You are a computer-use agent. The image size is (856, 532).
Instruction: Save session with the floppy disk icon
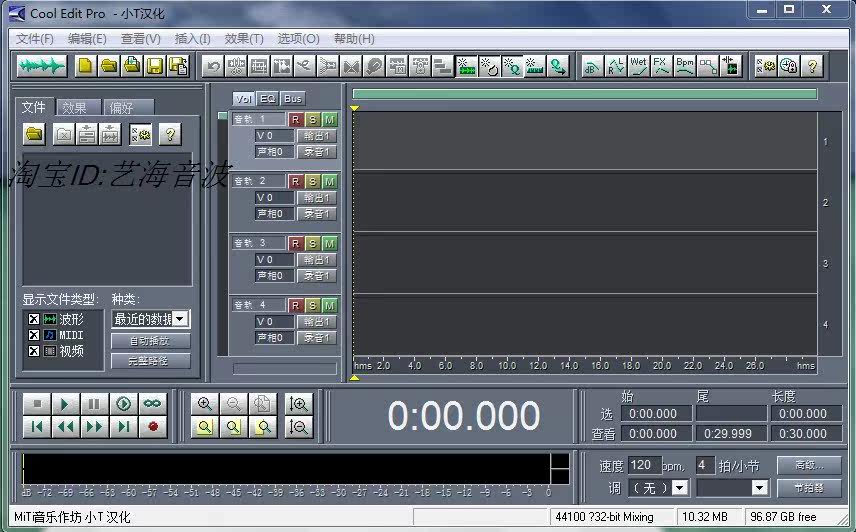155,67
